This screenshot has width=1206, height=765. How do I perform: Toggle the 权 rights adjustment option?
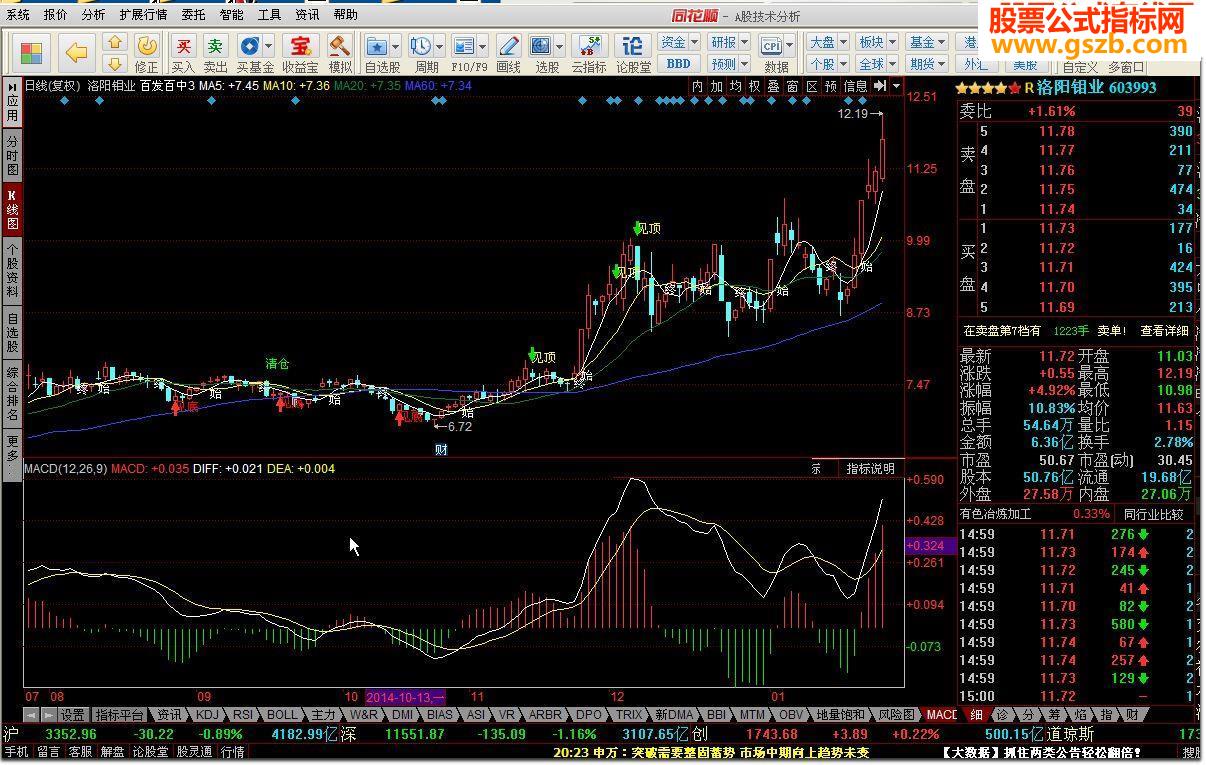(755, 87)
